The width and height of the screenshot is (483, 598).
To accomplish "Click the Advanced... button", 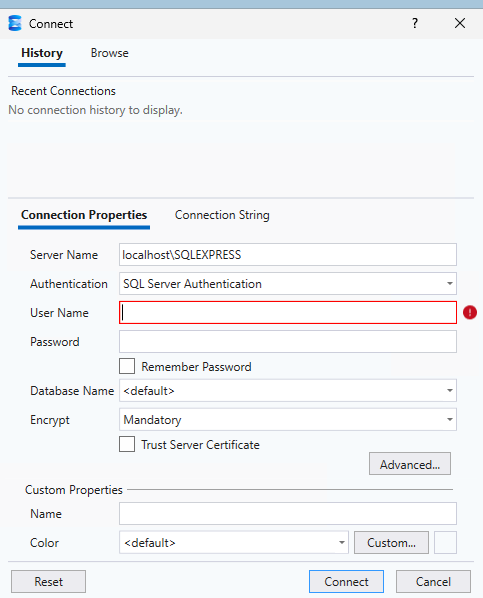I will coord(410,464).
